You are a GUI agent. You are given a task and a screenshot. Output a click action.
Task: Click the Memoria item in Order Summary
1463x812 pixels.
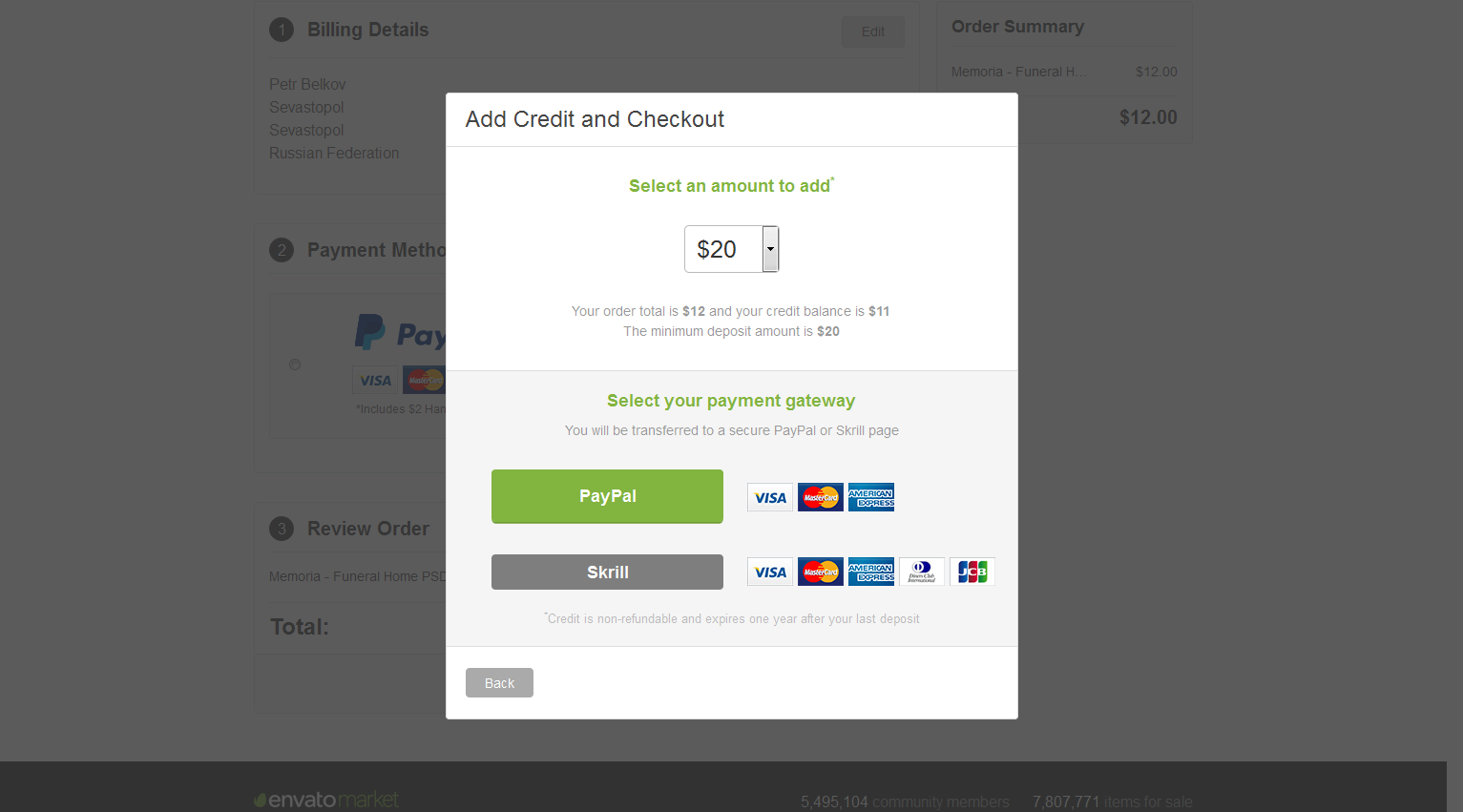[1018, 72]
